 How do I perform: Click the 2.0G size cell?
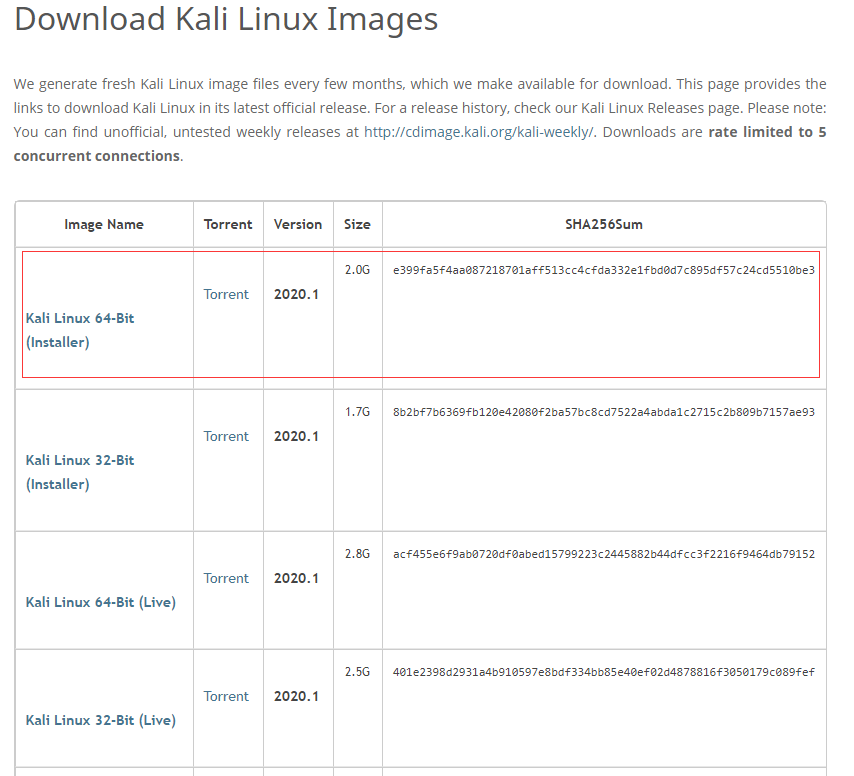[357, 270]
